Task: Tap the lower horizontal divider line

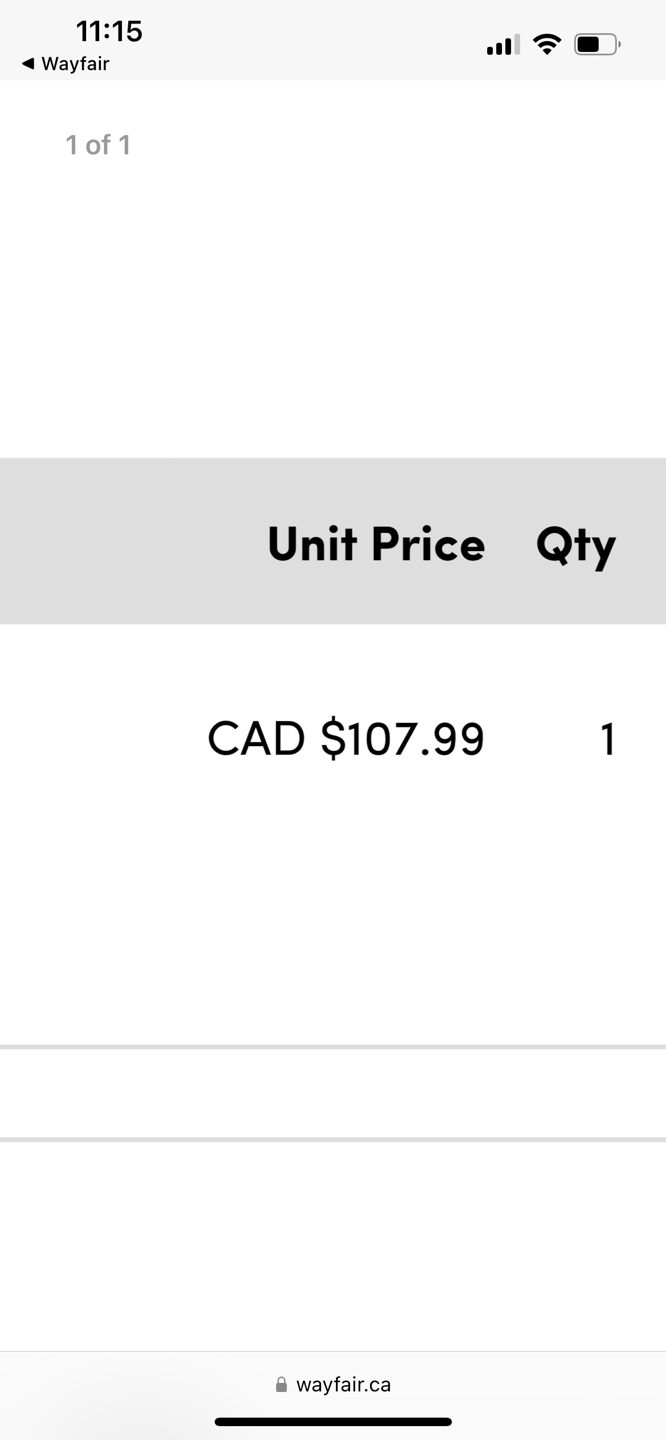Action: [x=333, y=1139]
